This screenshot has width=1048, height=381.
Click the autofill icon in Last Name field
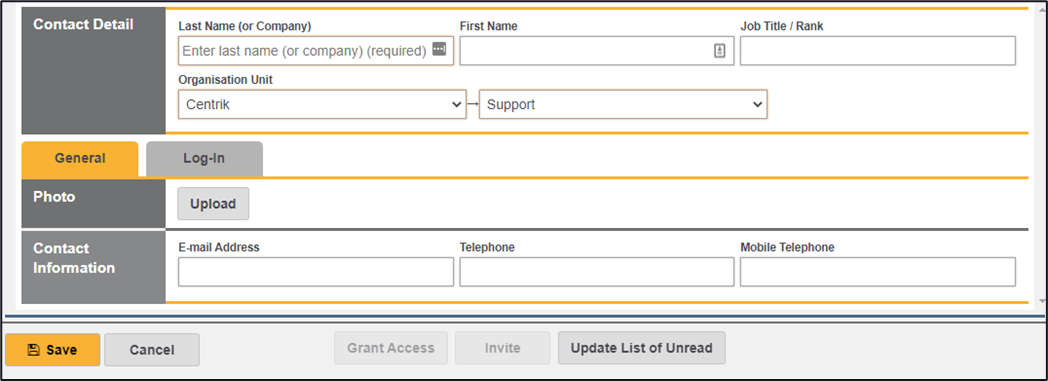coord(439,49)
